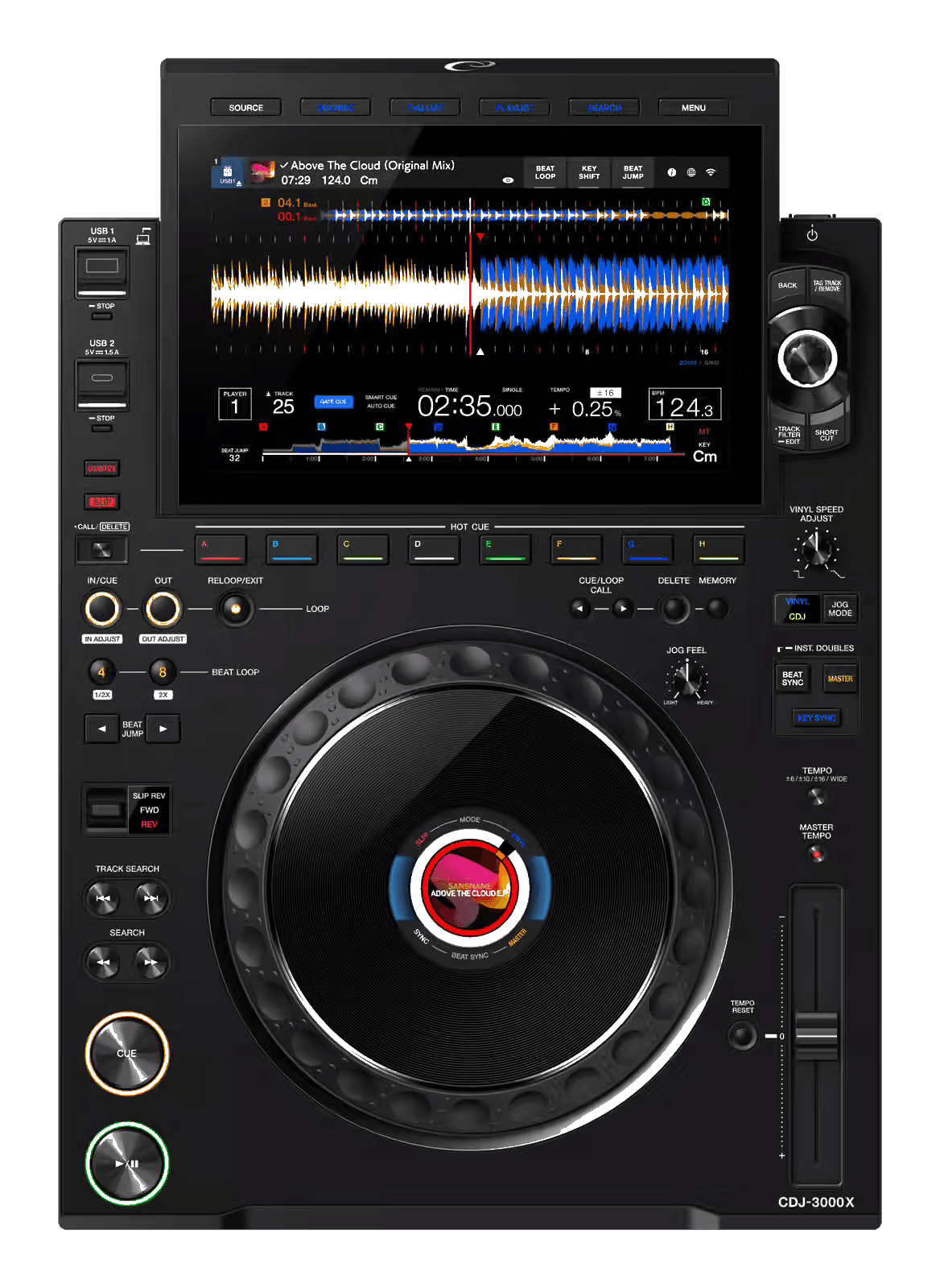Viewport: 940px width, 1288px height.
Task: Tap the USB1 device icon on the screen
Action: point(228,172)
